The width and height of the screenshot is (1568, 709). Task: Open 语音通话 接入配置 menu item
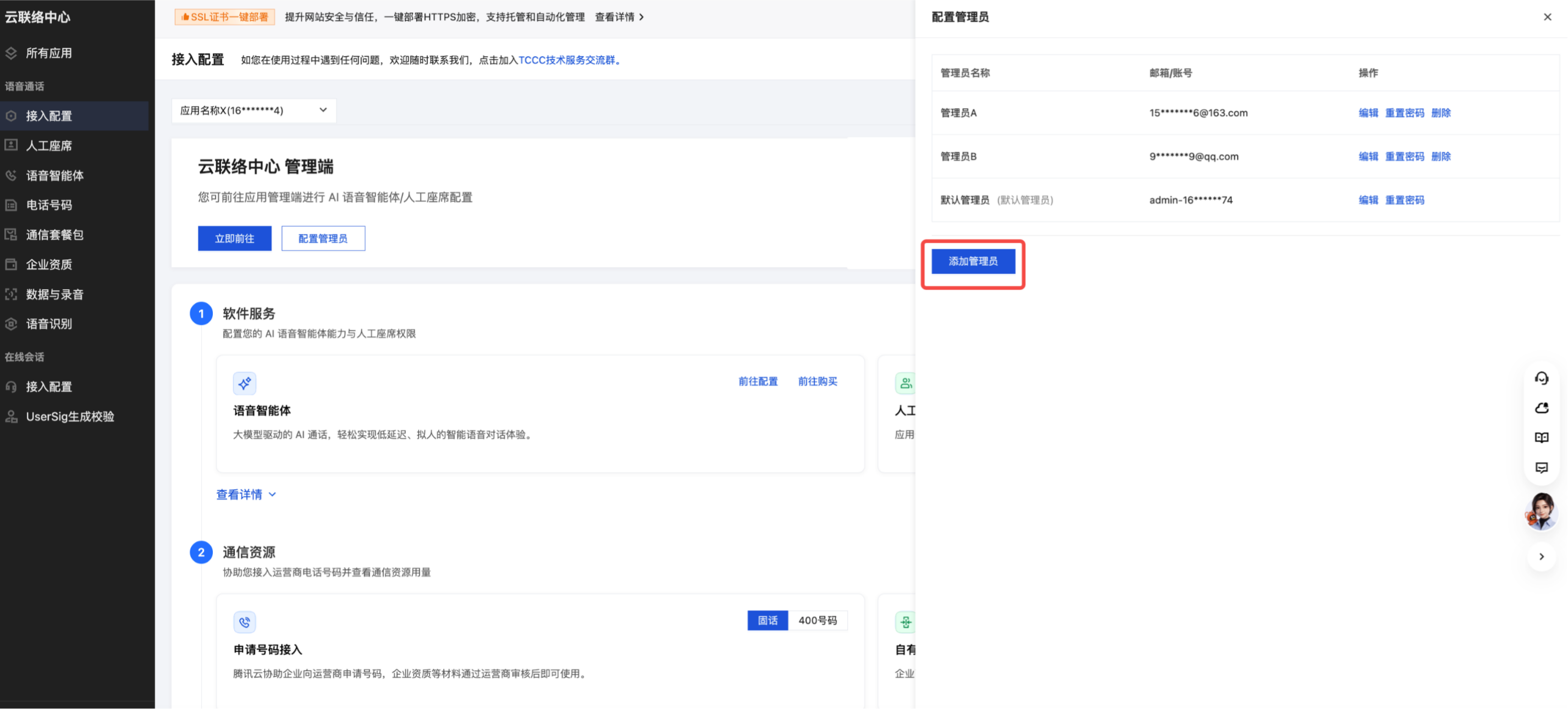[74, 115]
